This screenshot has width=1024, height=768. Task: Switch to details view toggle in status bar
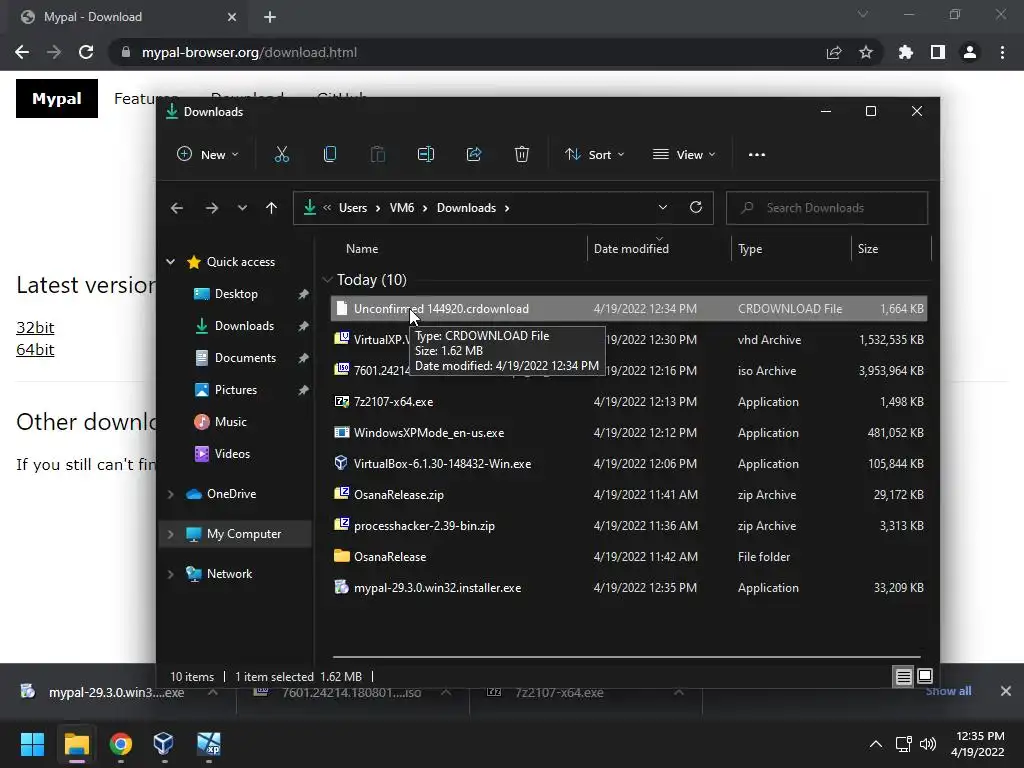903,676
